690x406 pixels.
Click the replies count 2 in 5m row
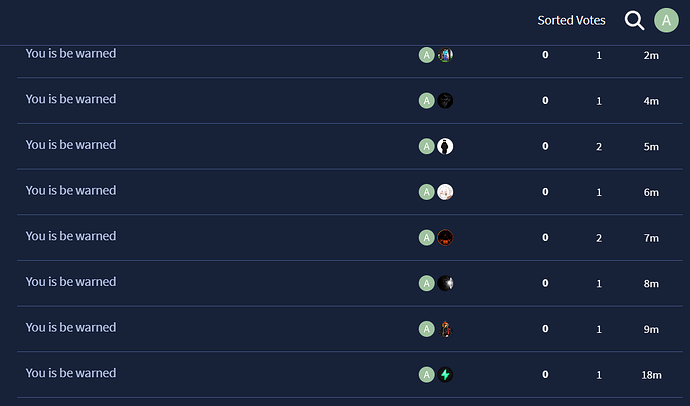[599, 146]
